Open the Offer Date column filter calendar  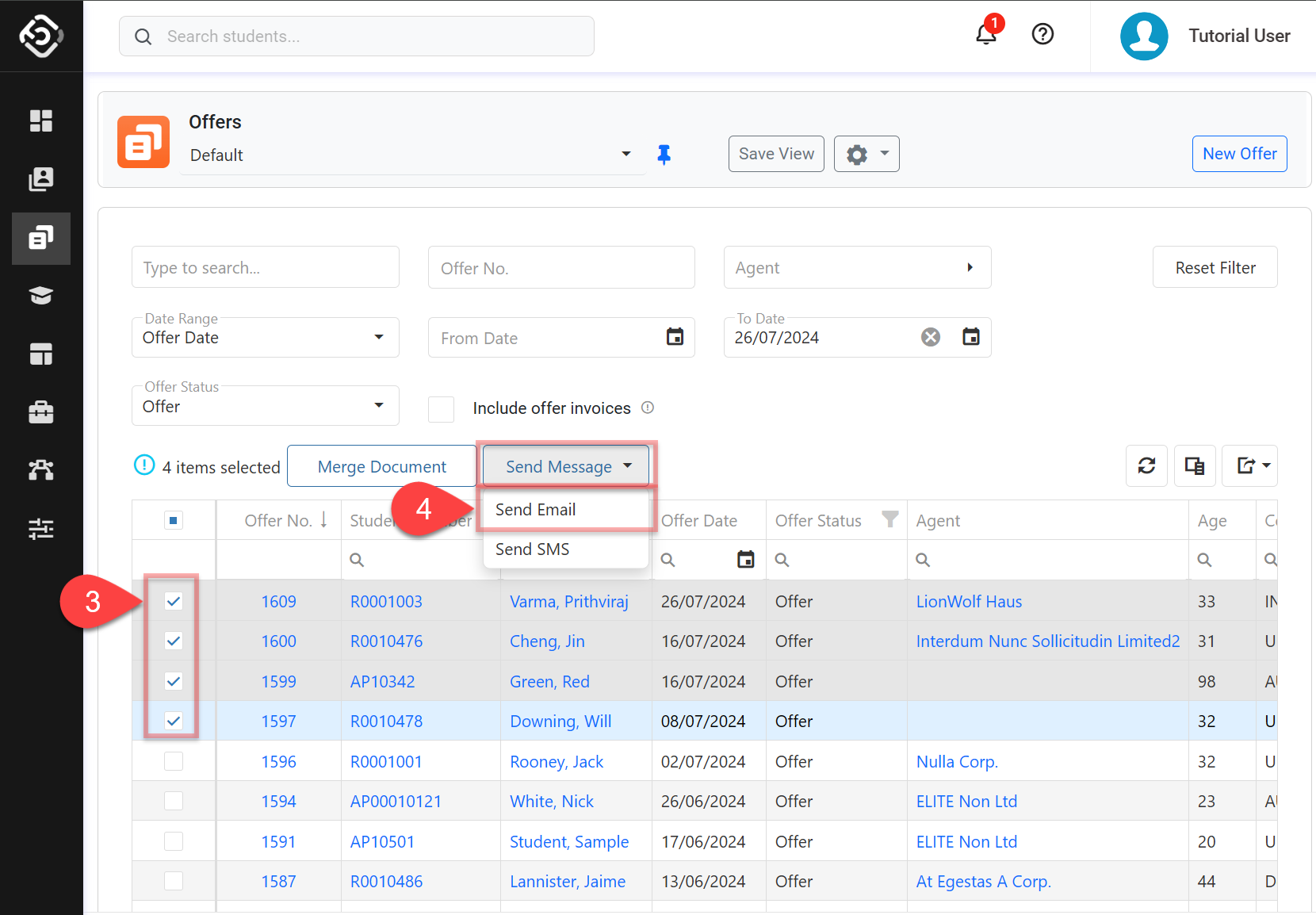click(x=746, y=559)
